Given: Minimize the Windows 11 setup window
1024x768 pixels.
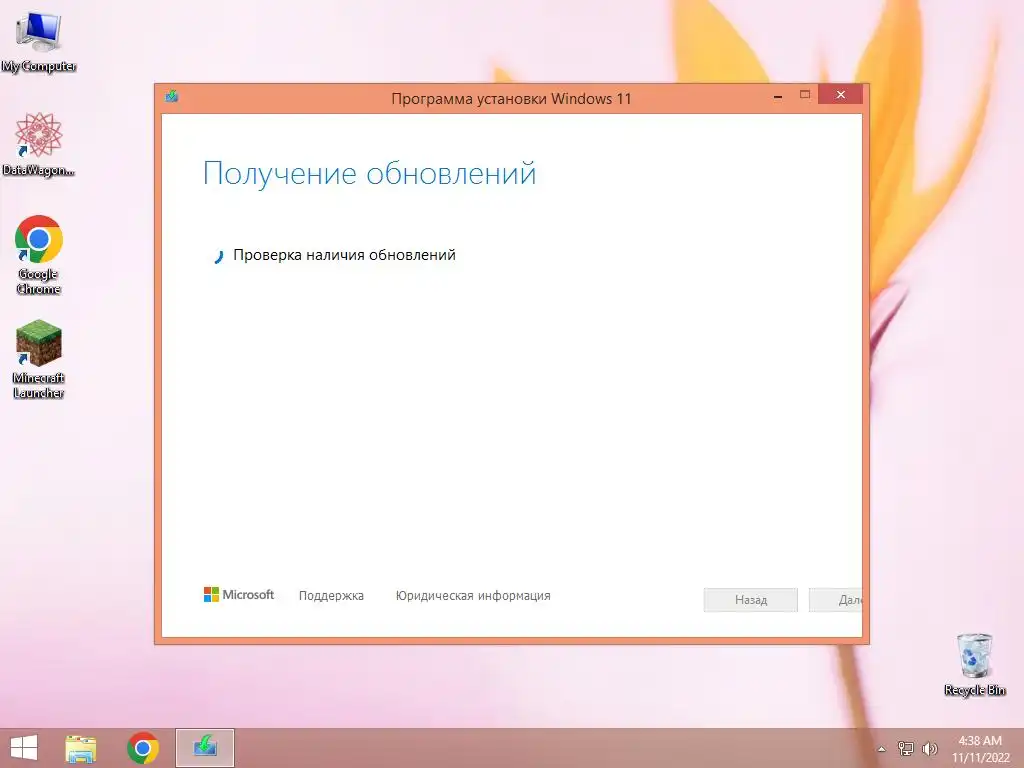Looking at the screenshot, I should (778, 96).
